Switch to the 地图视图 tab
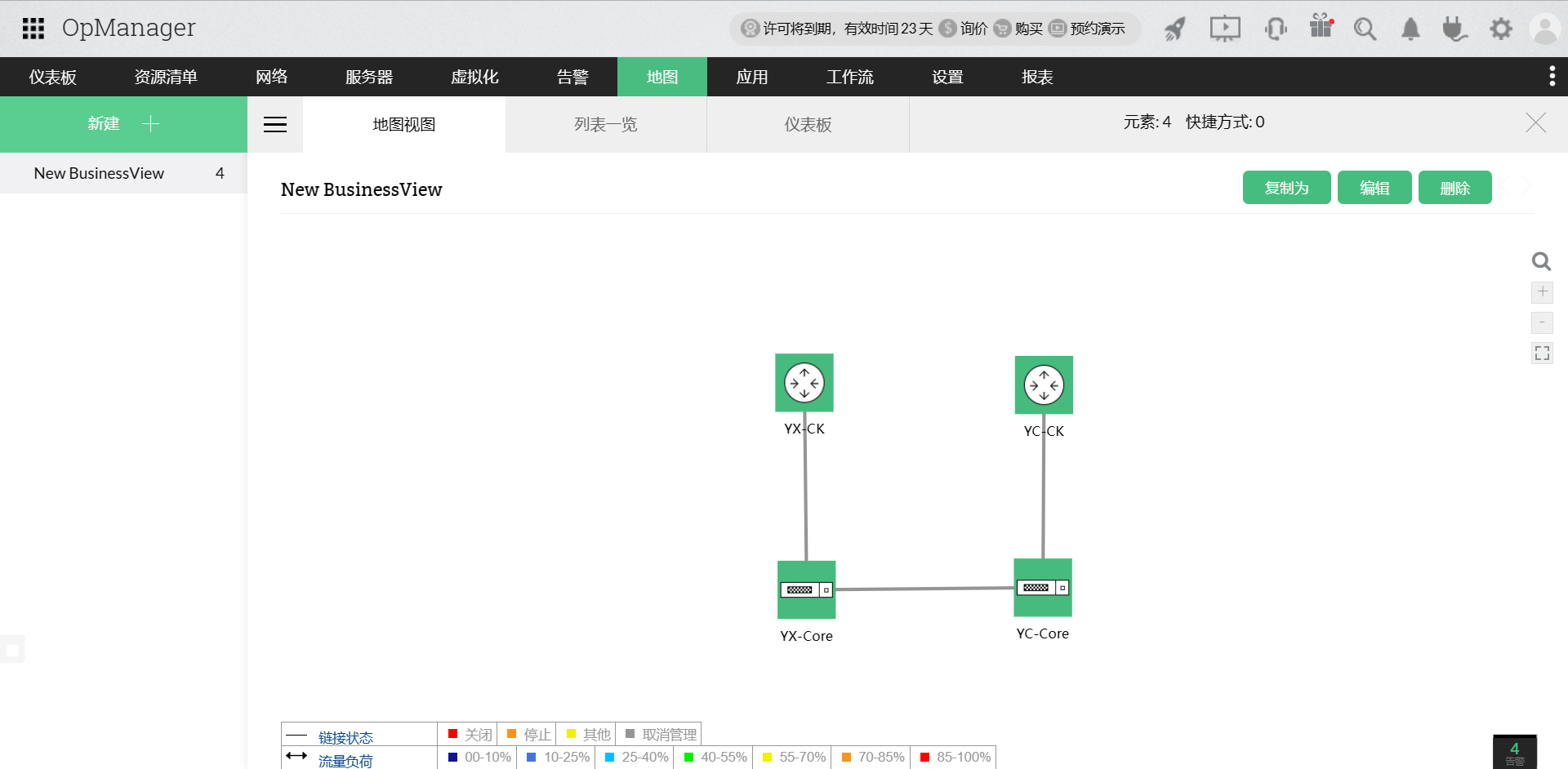Screen dimensions: 1568x769 point(404,125)
